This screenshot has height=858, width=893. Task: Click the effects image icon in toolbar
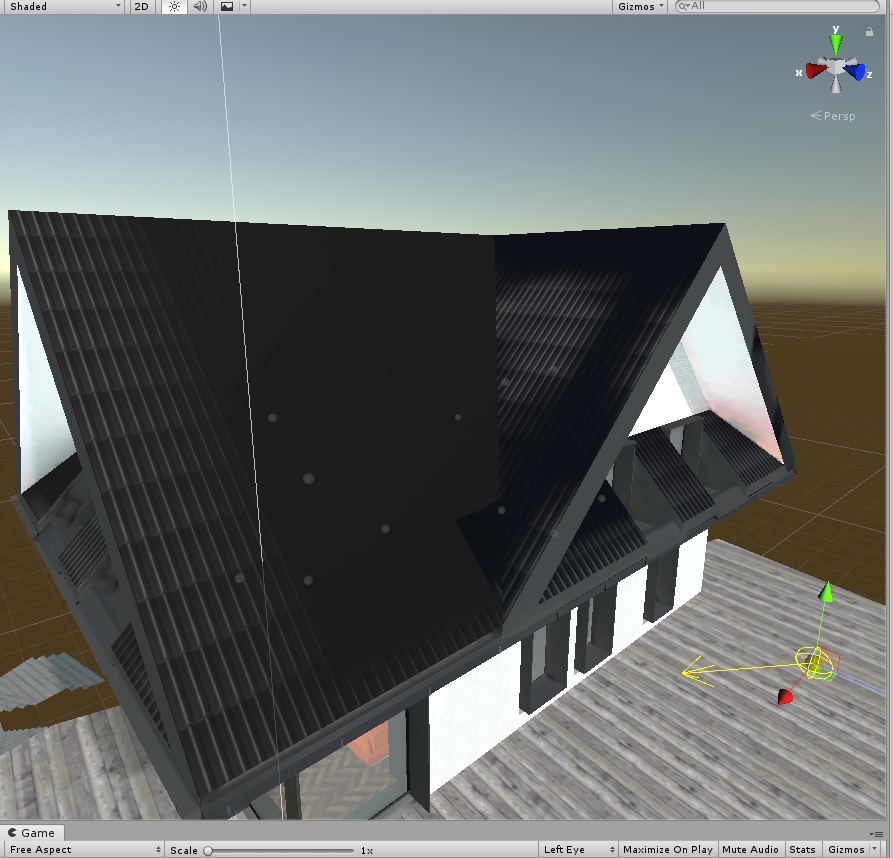225,6
